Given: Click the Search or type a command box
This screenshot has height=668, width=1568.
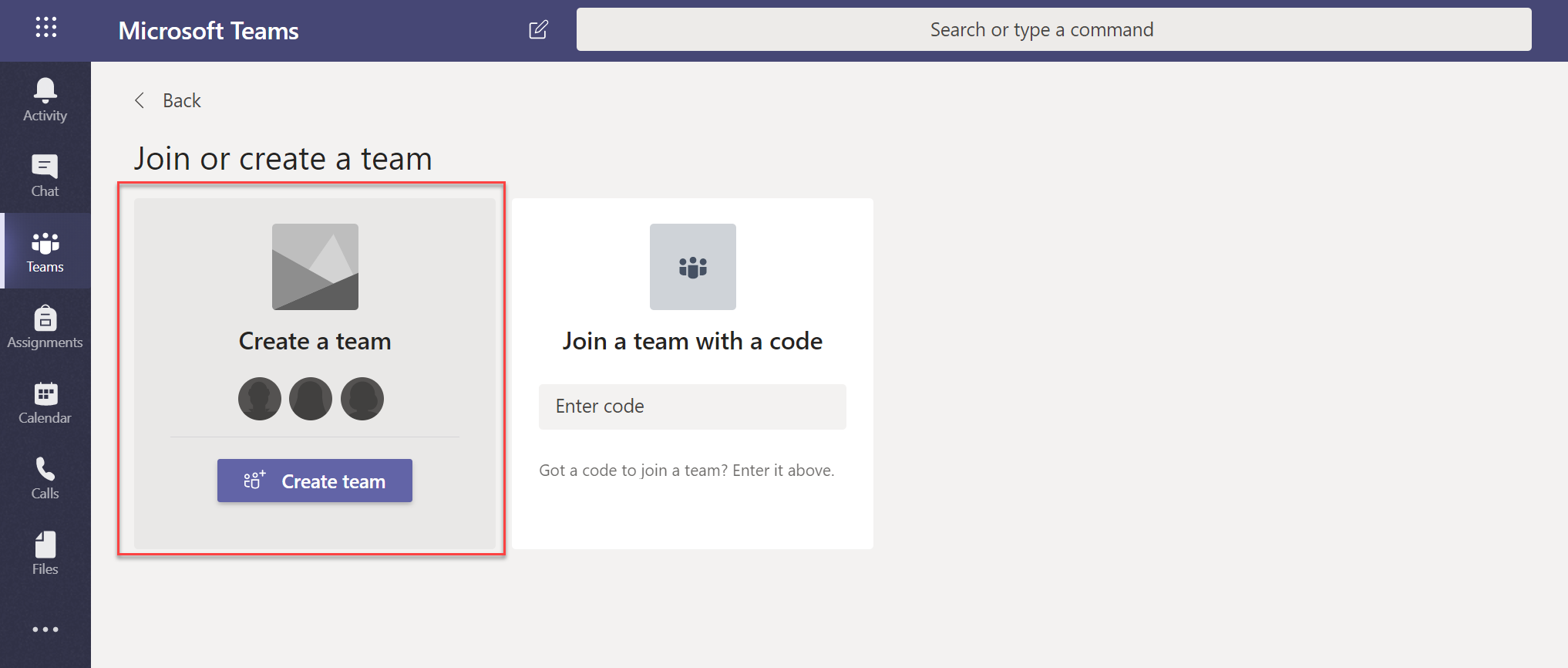Looking at the screenshot, I should pos(1053,30).
